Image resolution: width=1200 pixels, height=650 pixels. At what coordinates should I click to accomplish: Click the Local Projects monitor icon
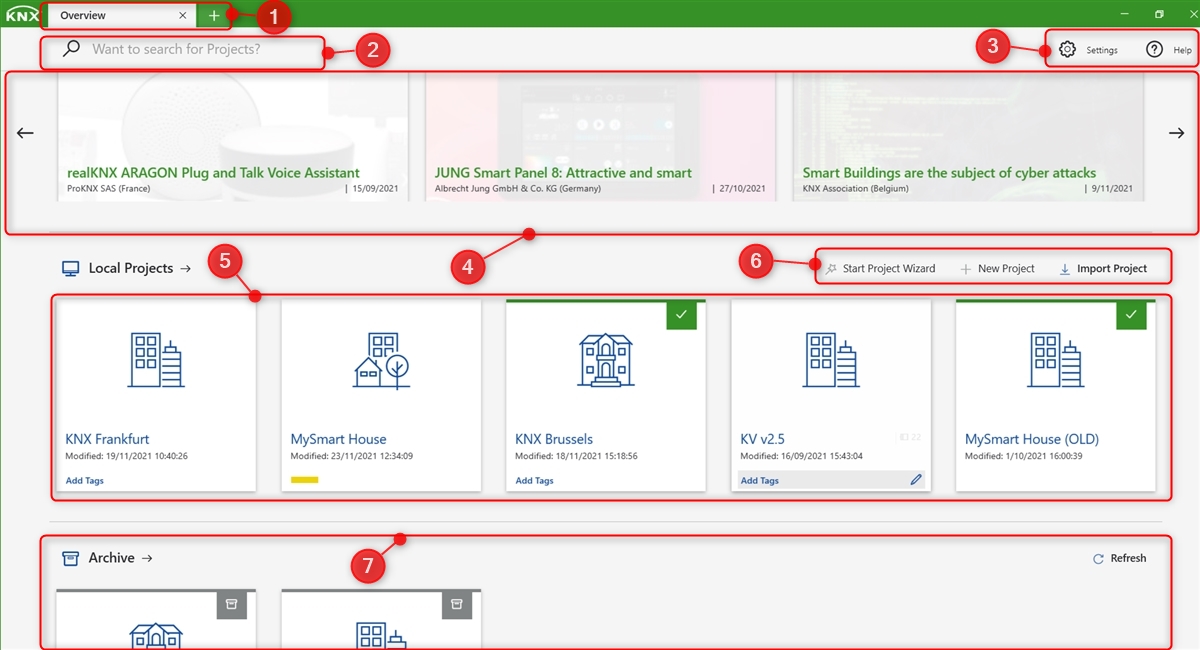pos(71,268)
